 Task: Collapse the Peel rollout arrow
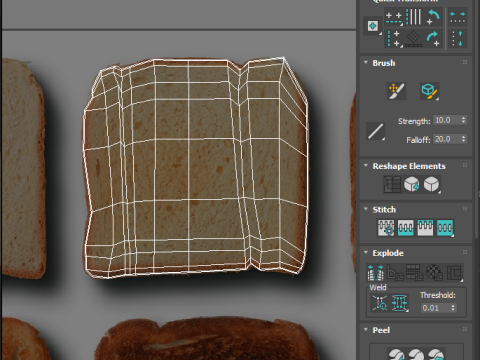[x=366, y=330]
